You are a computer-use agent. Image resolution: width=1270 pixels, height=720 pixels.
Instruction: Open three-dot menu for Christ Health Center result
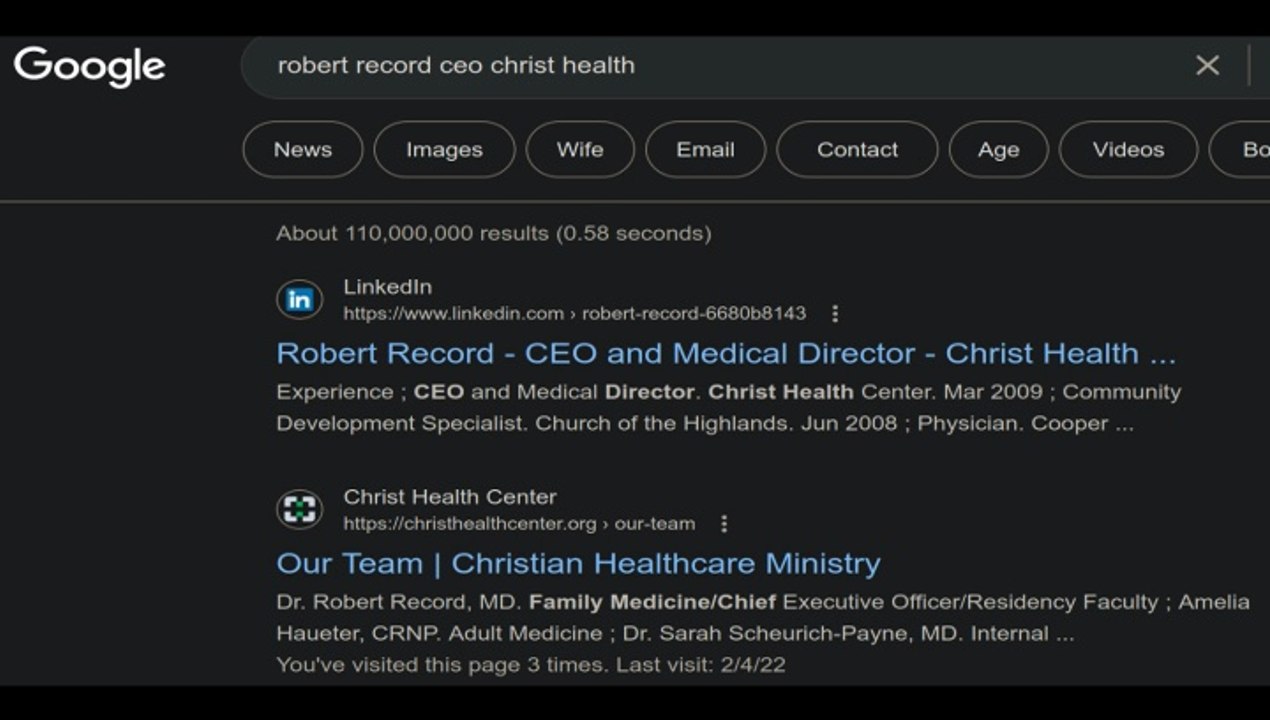[724, 524]
